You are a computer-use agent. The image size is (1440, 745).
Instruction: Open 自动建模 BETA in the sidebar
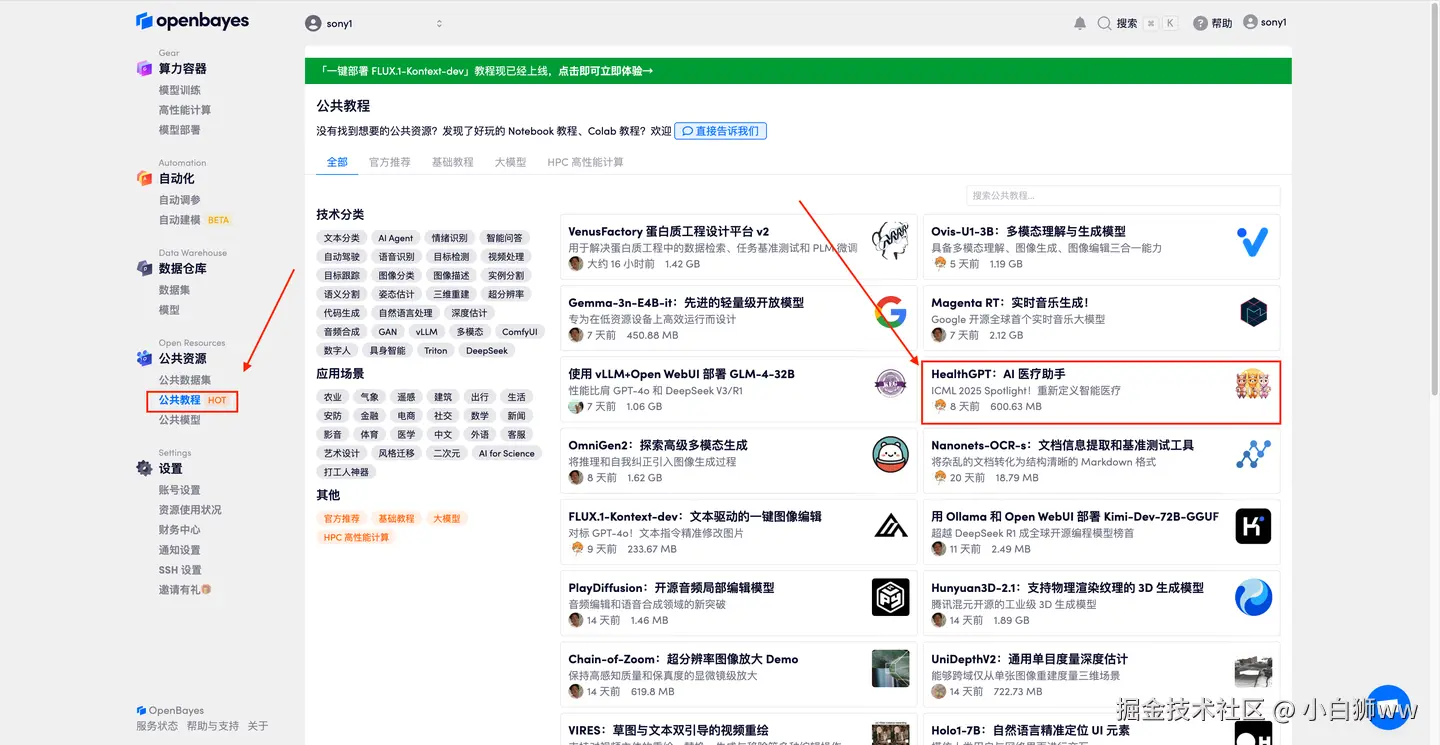point(195,220)
